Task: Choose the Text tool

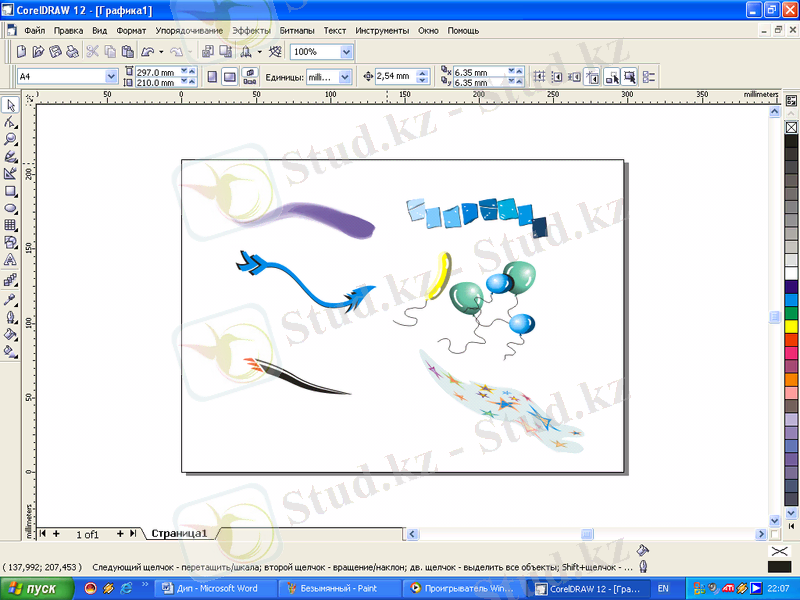Action: 11,260
